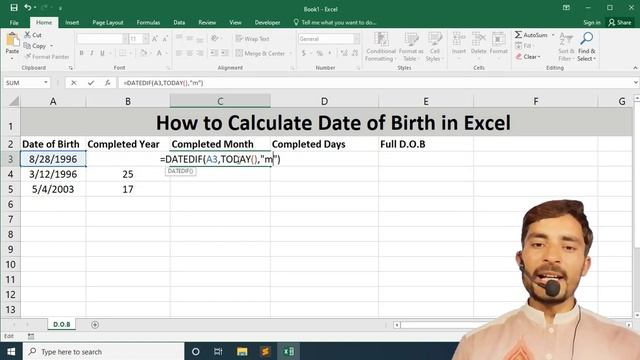Add new sheet with plus icon

click(x=95, y=324)
